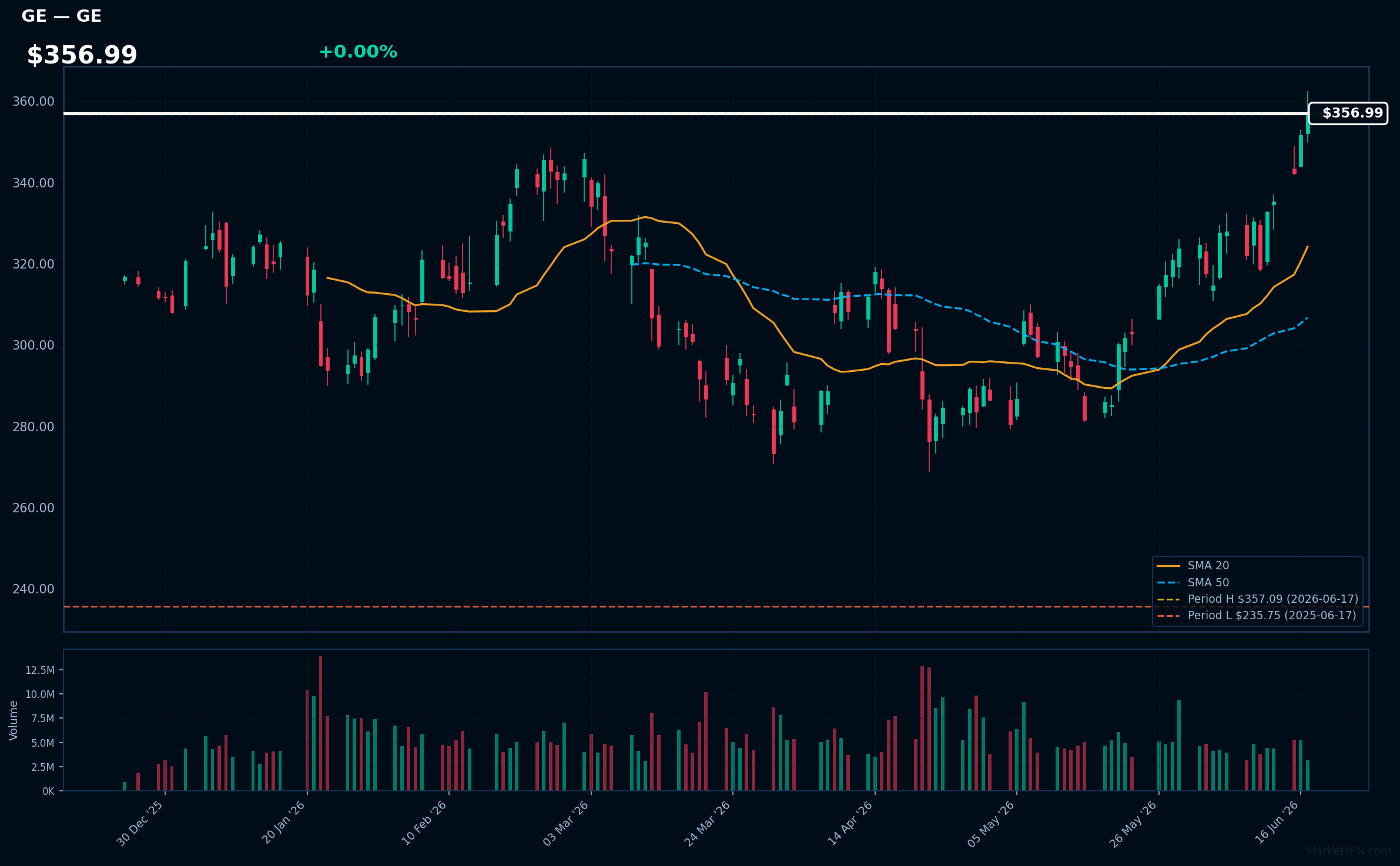
Task: Click the 05 May '26 date label
Action: (991, 824)
